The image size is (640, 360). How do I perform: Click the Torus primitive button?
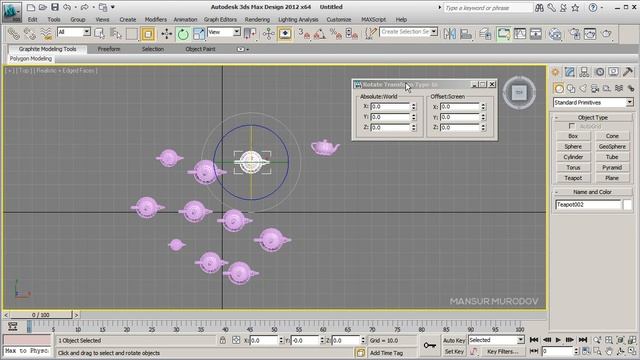573,167
